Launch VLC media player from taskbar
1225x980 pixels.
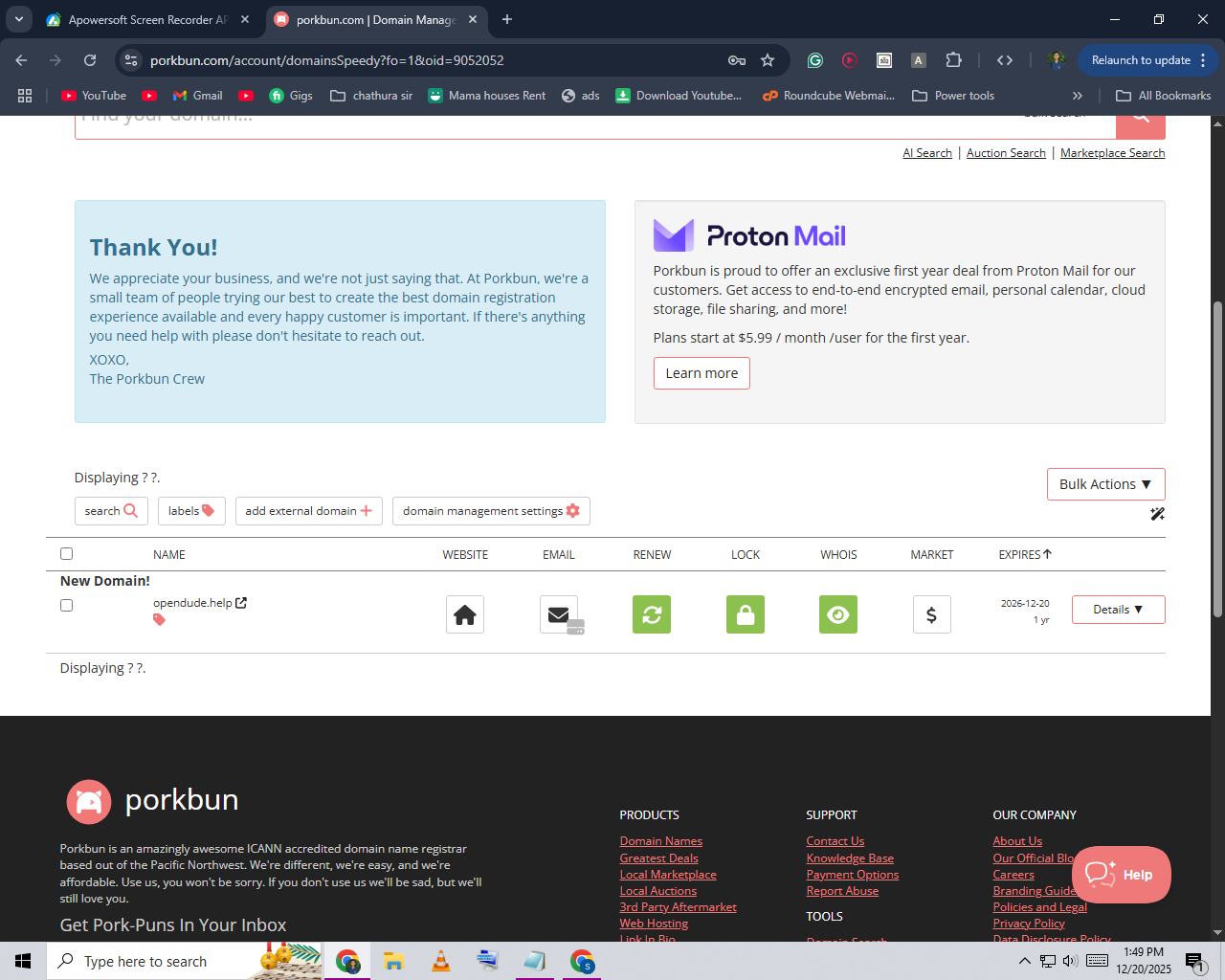(441, 961)
